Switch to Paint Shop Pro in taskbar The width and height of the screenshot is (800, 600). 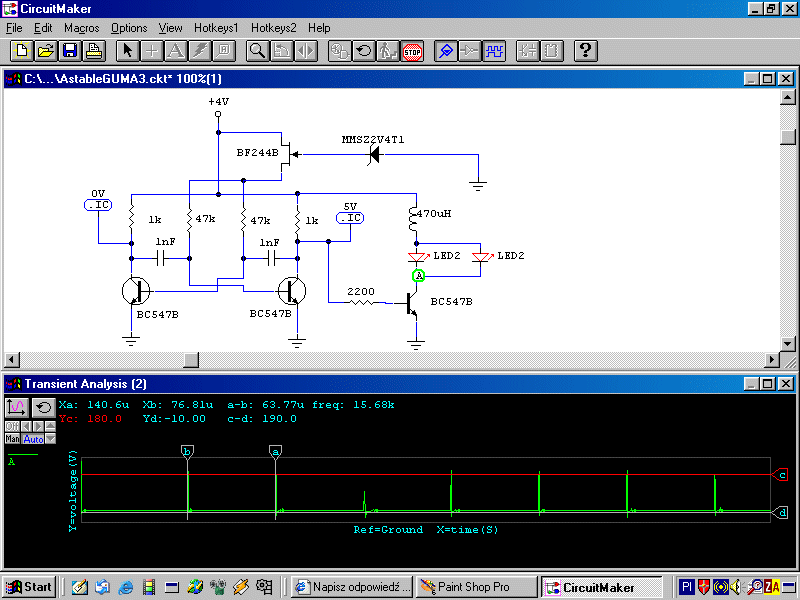point(475,587)
